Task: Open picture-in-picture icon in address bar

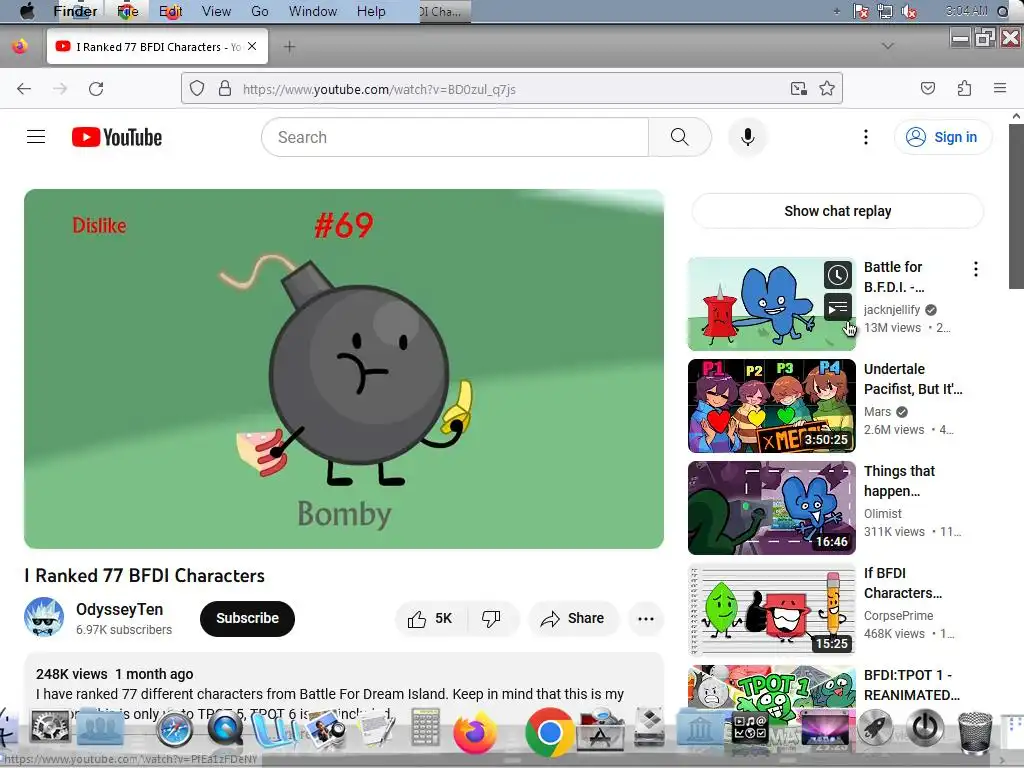Action: point(798,88)
